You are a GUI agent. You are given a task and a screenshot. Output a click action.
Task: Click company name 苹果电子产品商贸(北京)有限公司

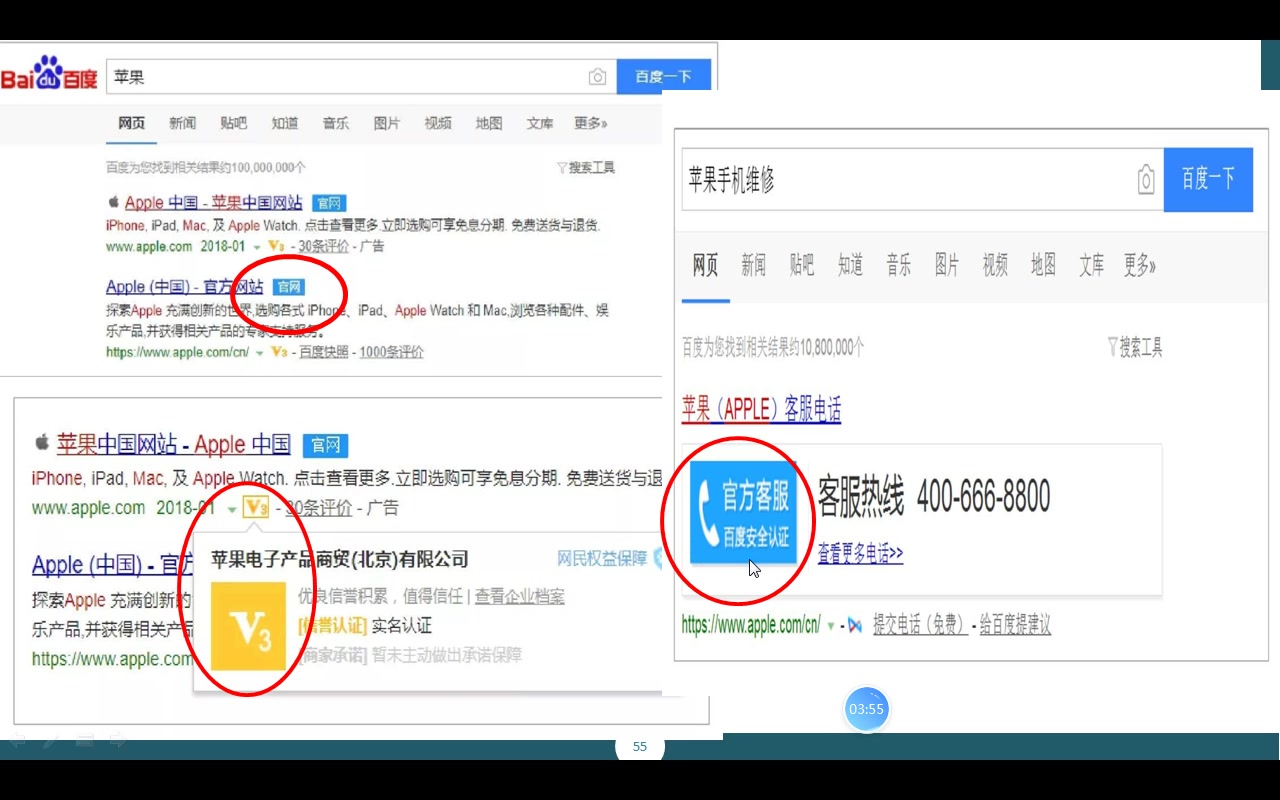point(340,559)
